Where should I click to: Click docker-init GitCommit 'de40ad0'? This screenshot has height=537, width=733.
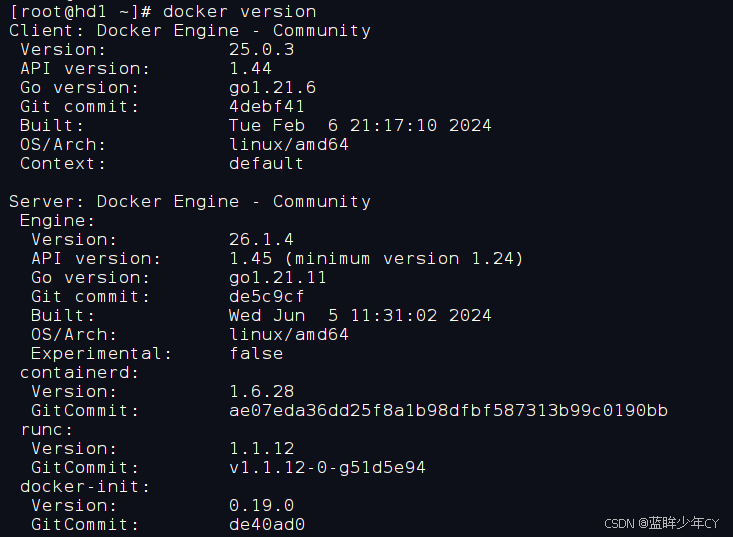point(266,525)
